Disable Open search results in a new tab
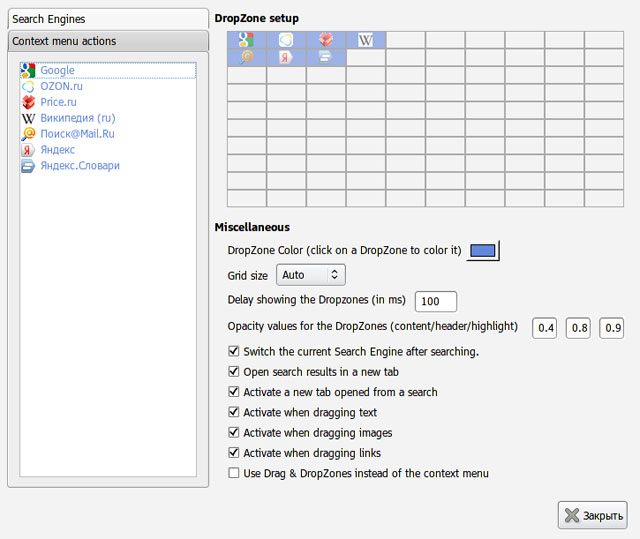The image size is (640, 539). point(234,372)
